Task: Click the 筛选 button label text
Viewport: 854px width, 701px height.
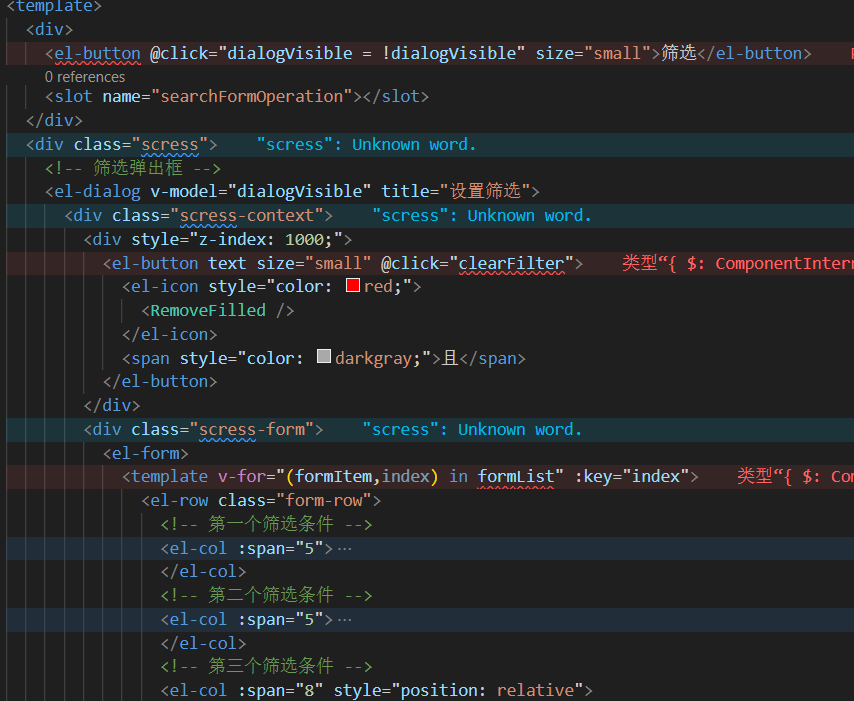Action: [x=679, y=52]
